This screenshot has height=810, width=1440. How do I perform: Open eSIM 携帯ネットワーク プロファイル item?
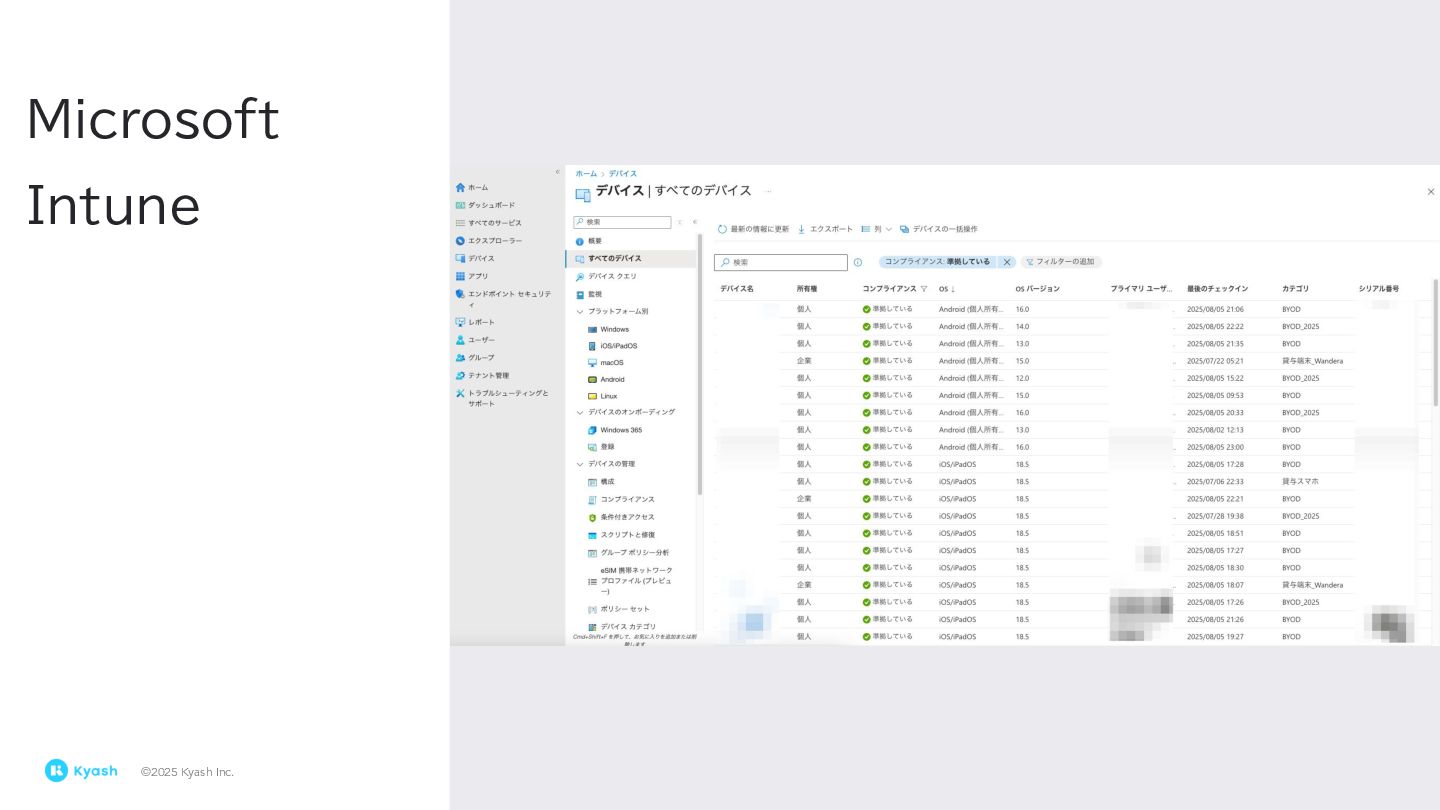tap(630, 581)
